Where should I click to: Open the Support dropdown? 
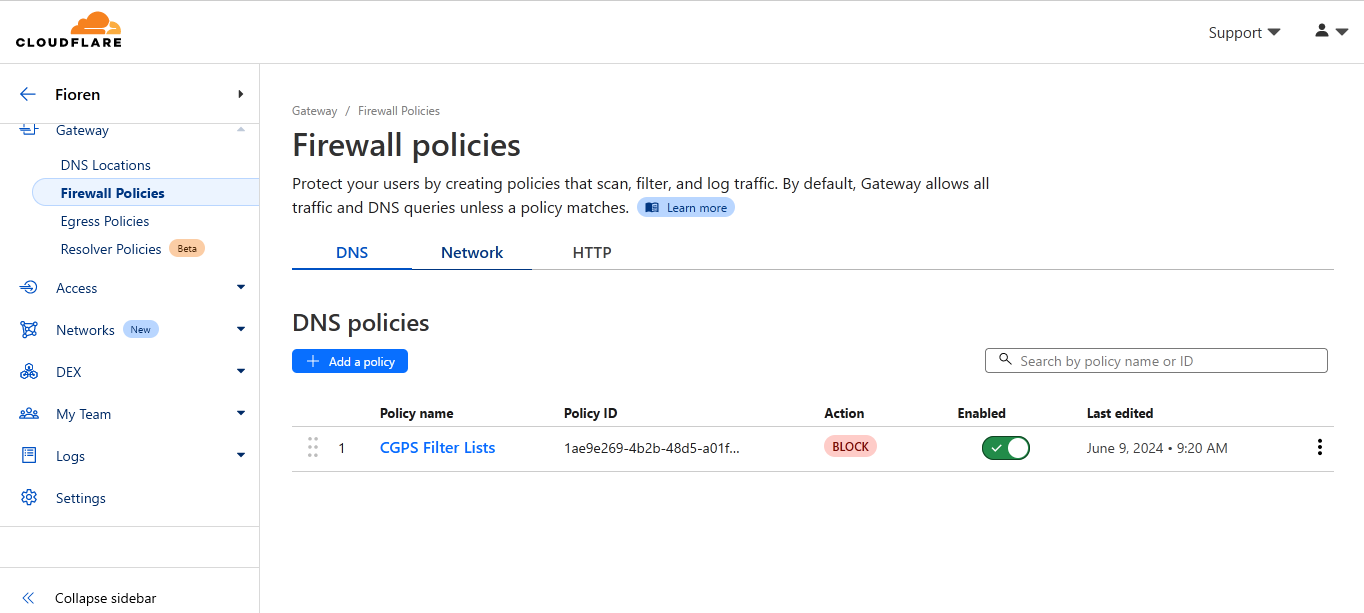[1244, 32]
